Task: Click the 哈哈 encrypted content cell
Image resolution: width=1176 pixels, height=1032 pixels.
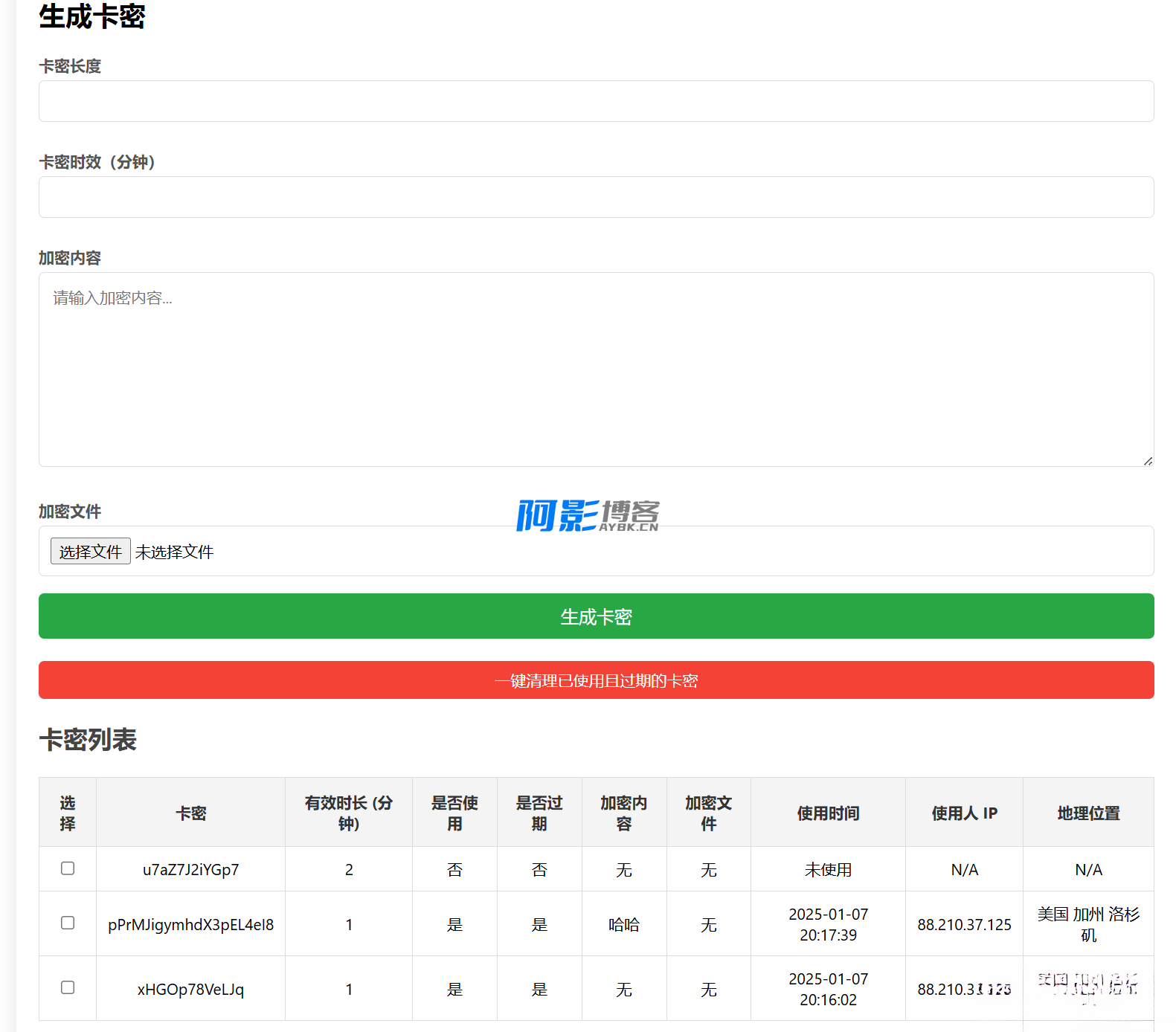Action: click(x=623, y=925)
